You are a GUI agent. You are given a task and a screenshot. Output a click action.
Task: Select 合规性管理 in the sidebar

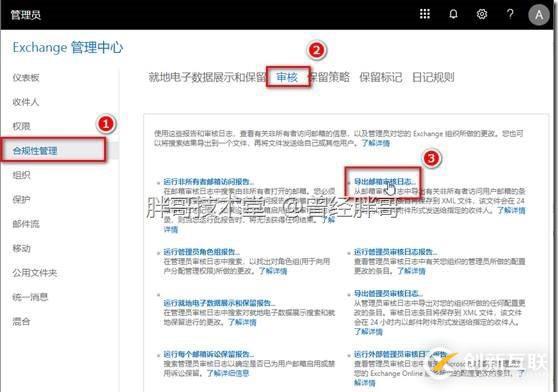coord(35,151)
